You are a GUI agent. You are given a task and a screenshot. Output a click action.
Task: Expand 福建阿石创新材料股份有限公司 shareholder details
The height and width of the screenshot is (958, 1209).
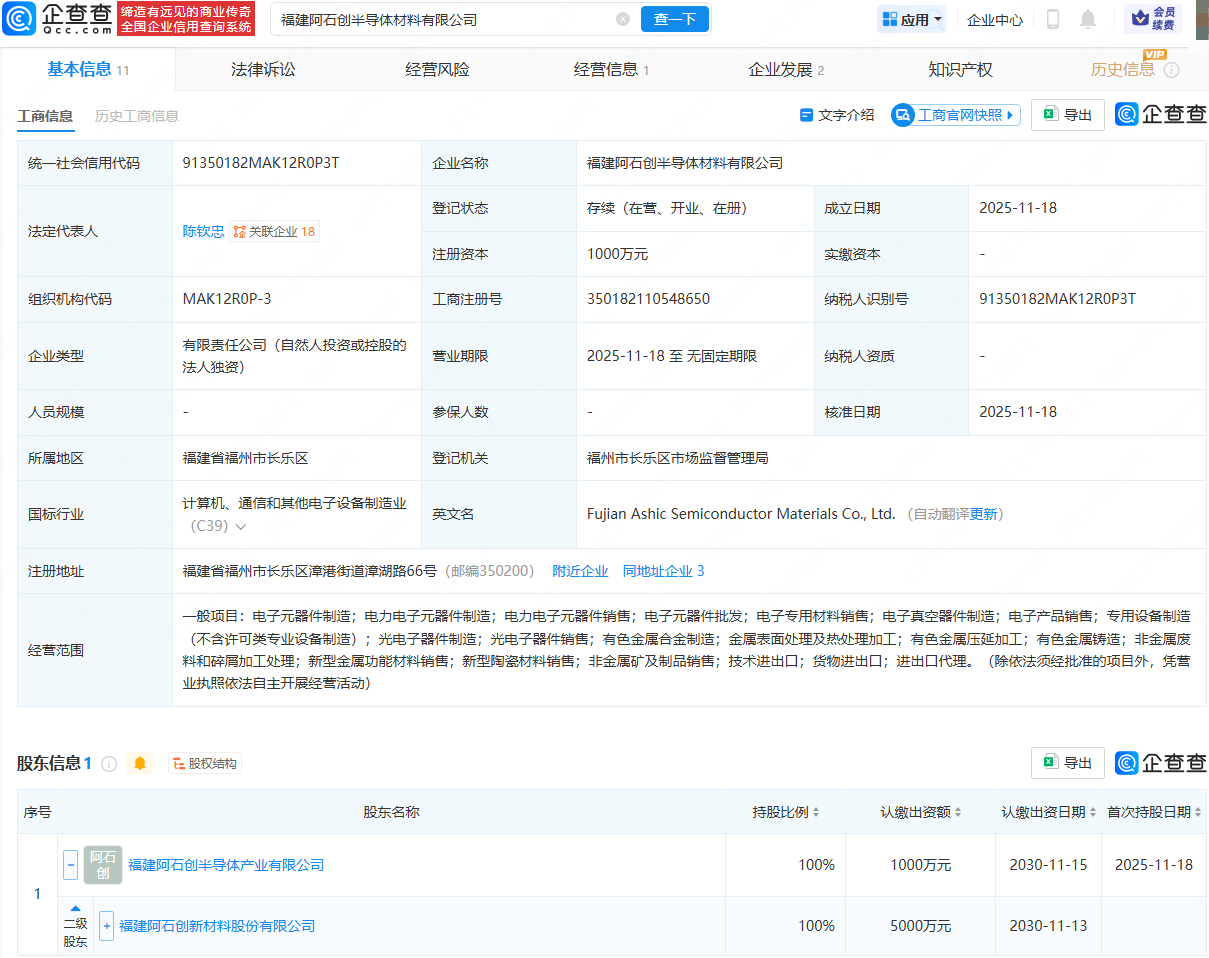(x=107, y=926)
